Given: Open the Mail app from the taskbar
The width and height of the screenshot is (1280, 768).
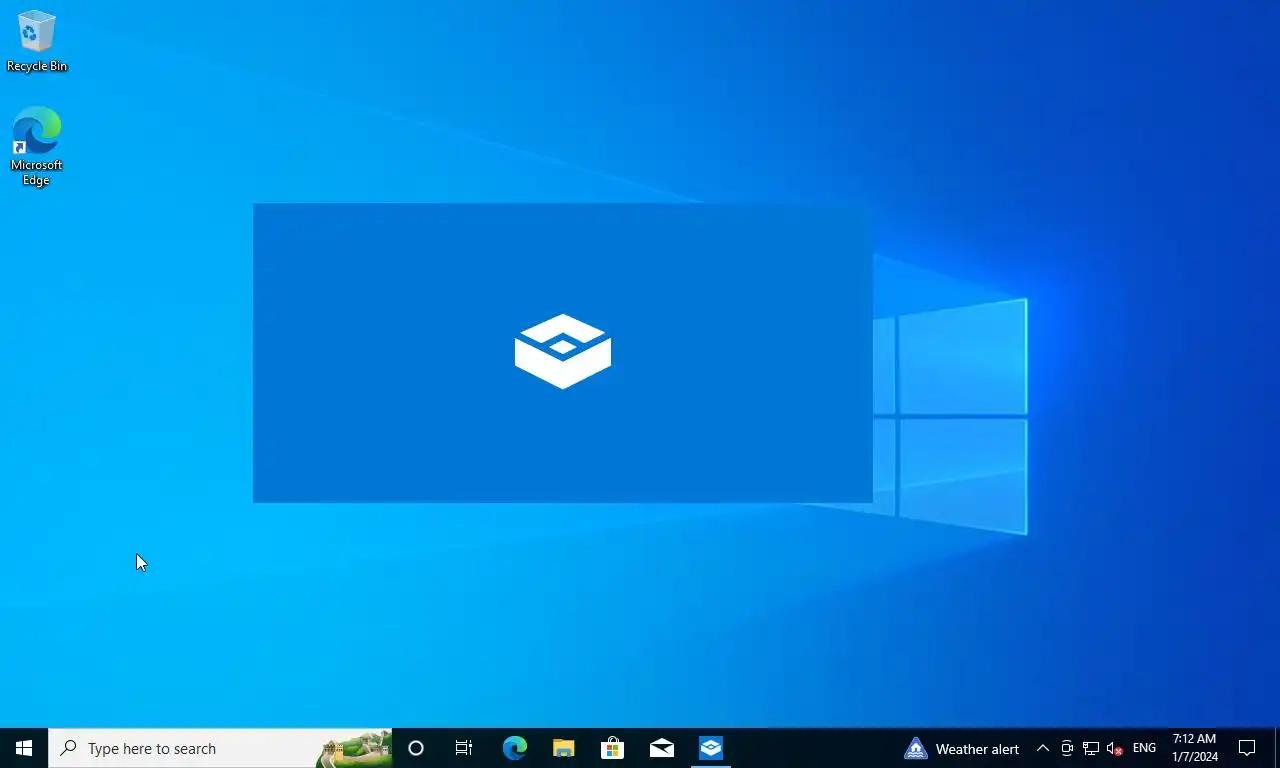Looking at the screenshot, I should [661, 748].
